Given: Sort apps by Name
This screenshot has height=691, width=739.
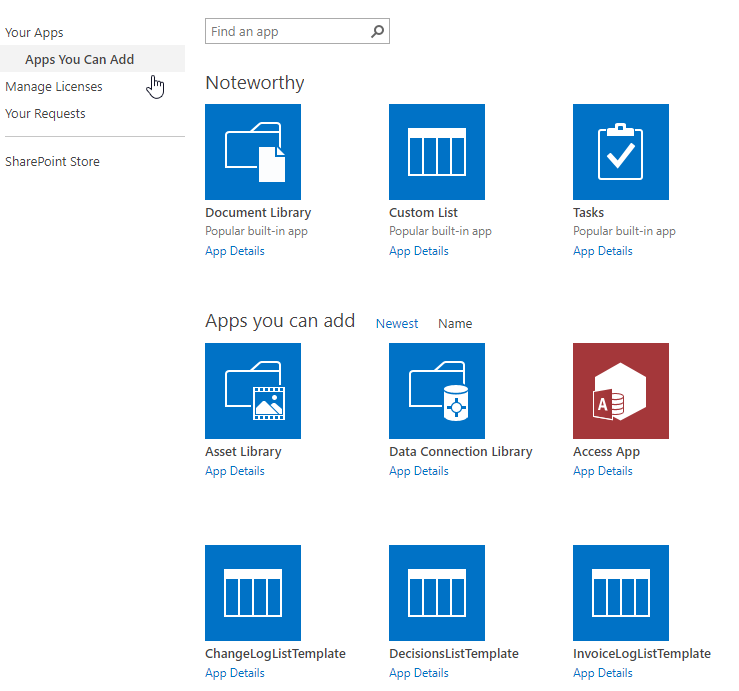Looking at the screenshot, I should [455, 323].
